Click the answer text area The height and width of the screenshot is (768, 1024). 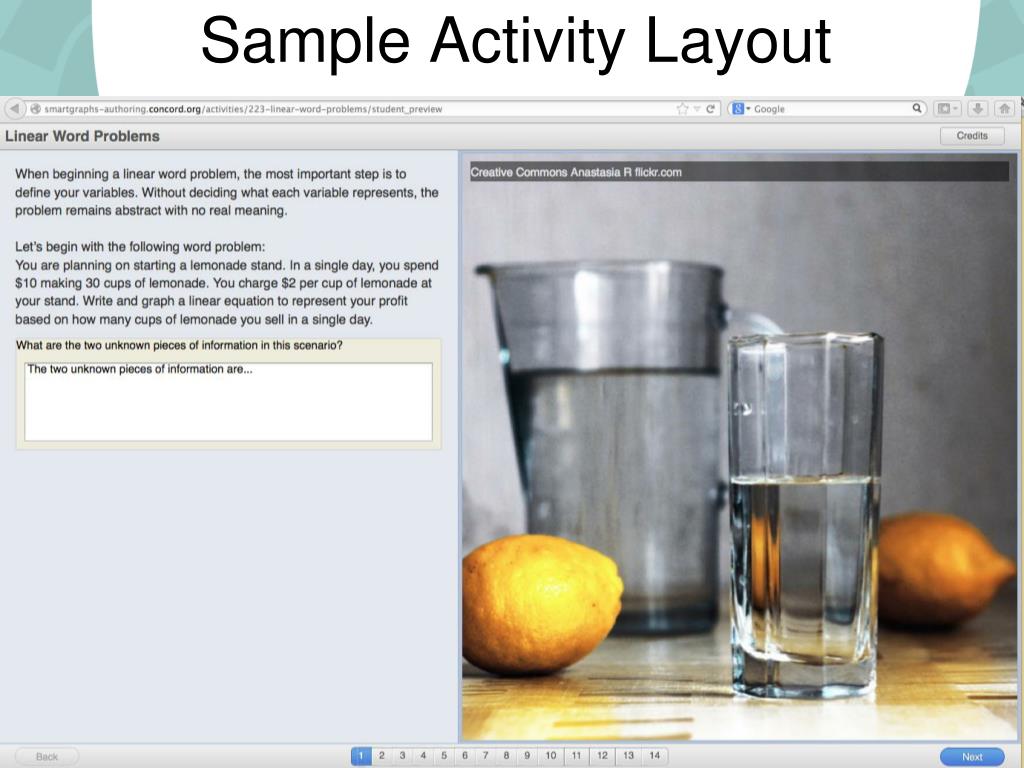coord(229,402)
